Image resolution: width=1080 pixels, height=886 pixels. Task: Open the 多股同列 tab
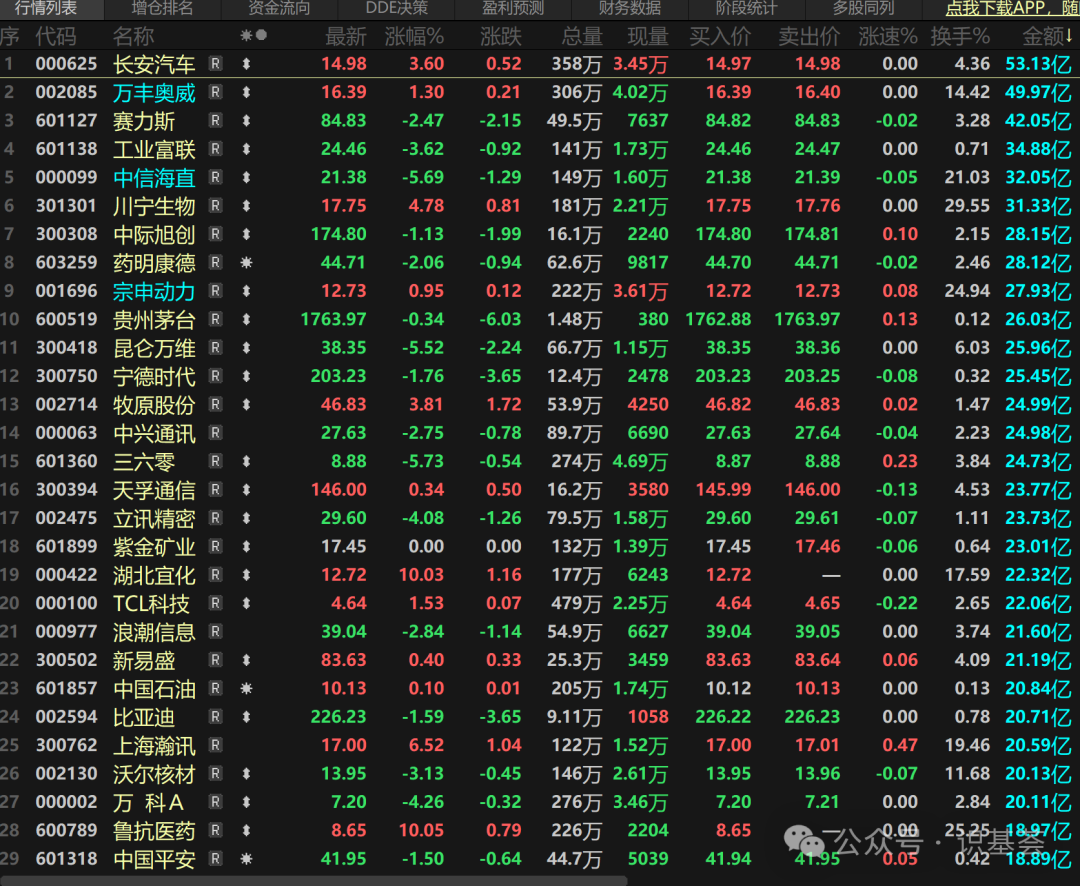(864, 8)
